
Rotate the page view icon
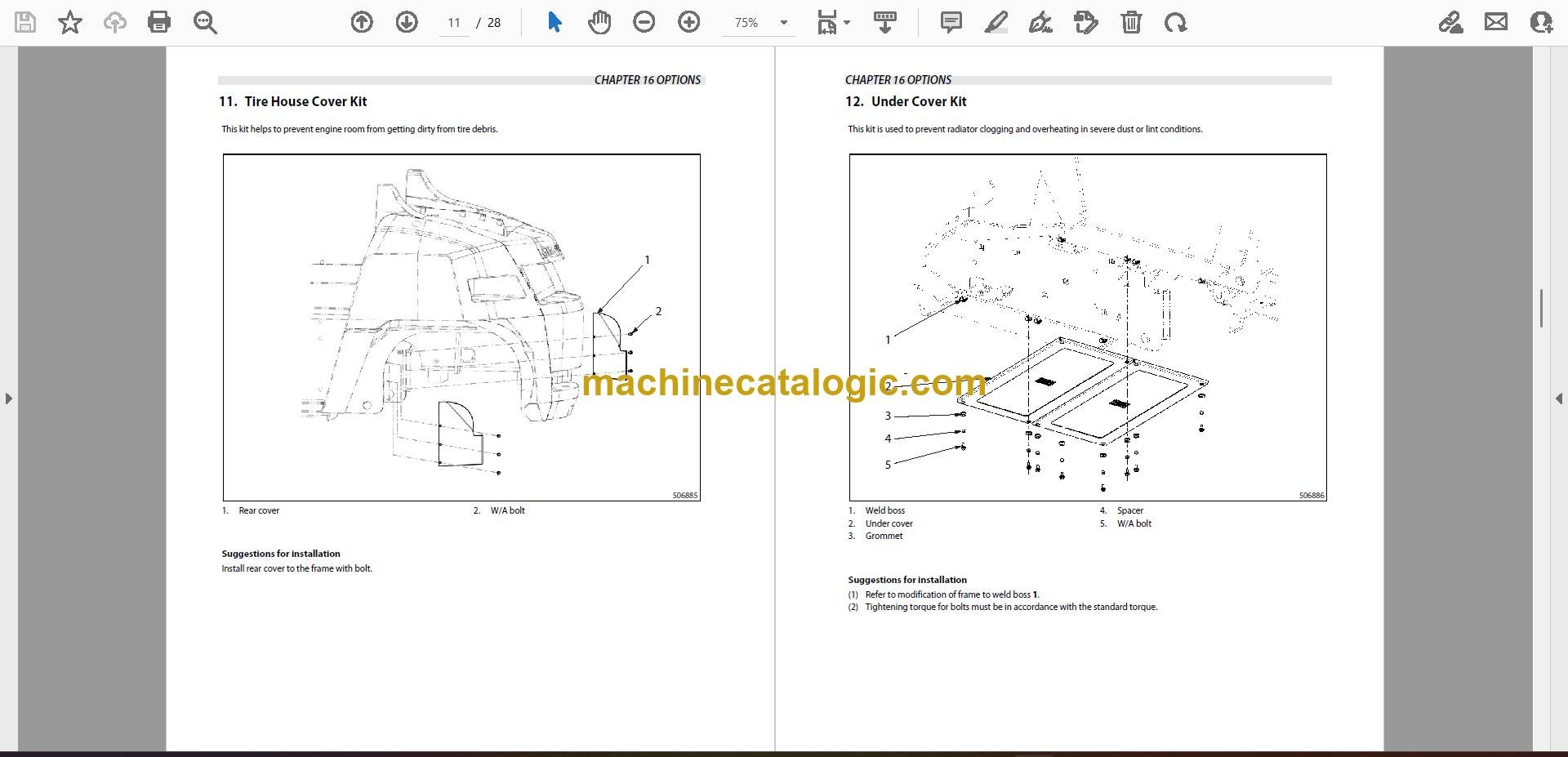1176,22
